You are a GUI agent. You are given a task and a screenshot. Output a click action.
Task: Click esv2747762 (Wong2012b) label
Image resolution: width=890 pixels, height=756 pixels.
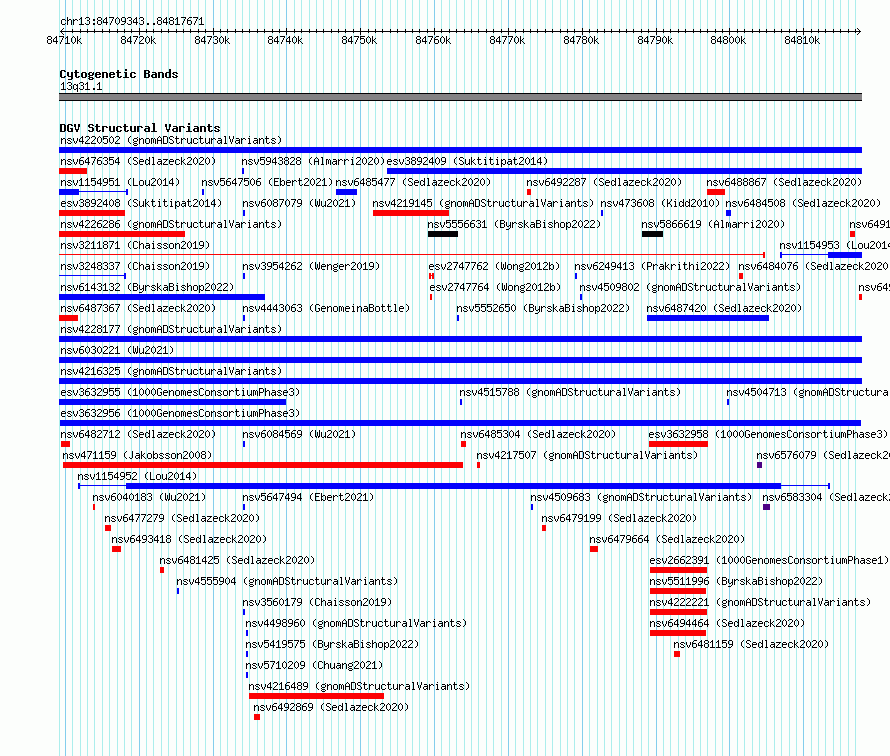coord(494,266)
